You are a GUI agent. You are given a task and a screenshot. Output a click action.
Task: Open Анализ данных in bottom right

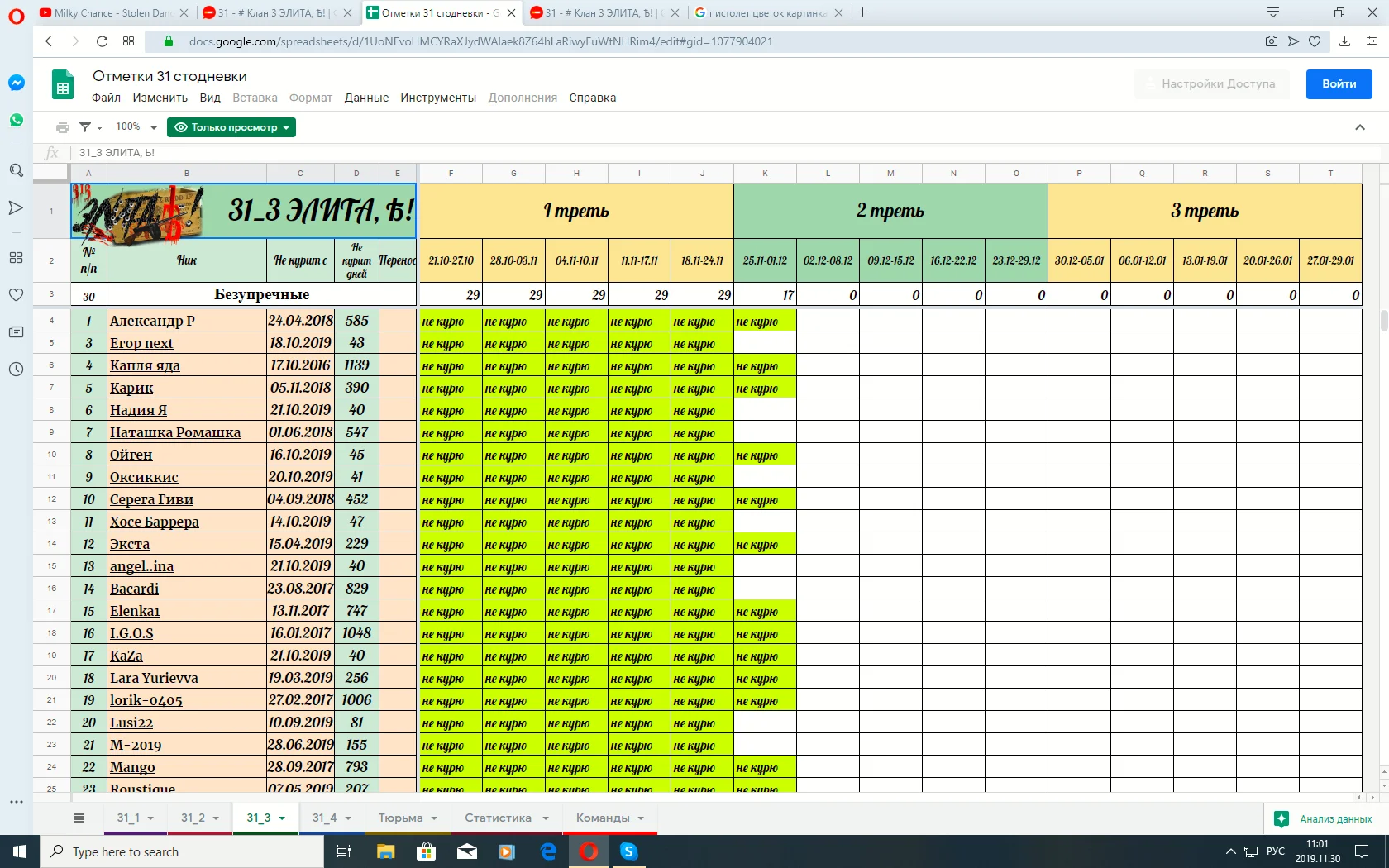point(1324,818)
